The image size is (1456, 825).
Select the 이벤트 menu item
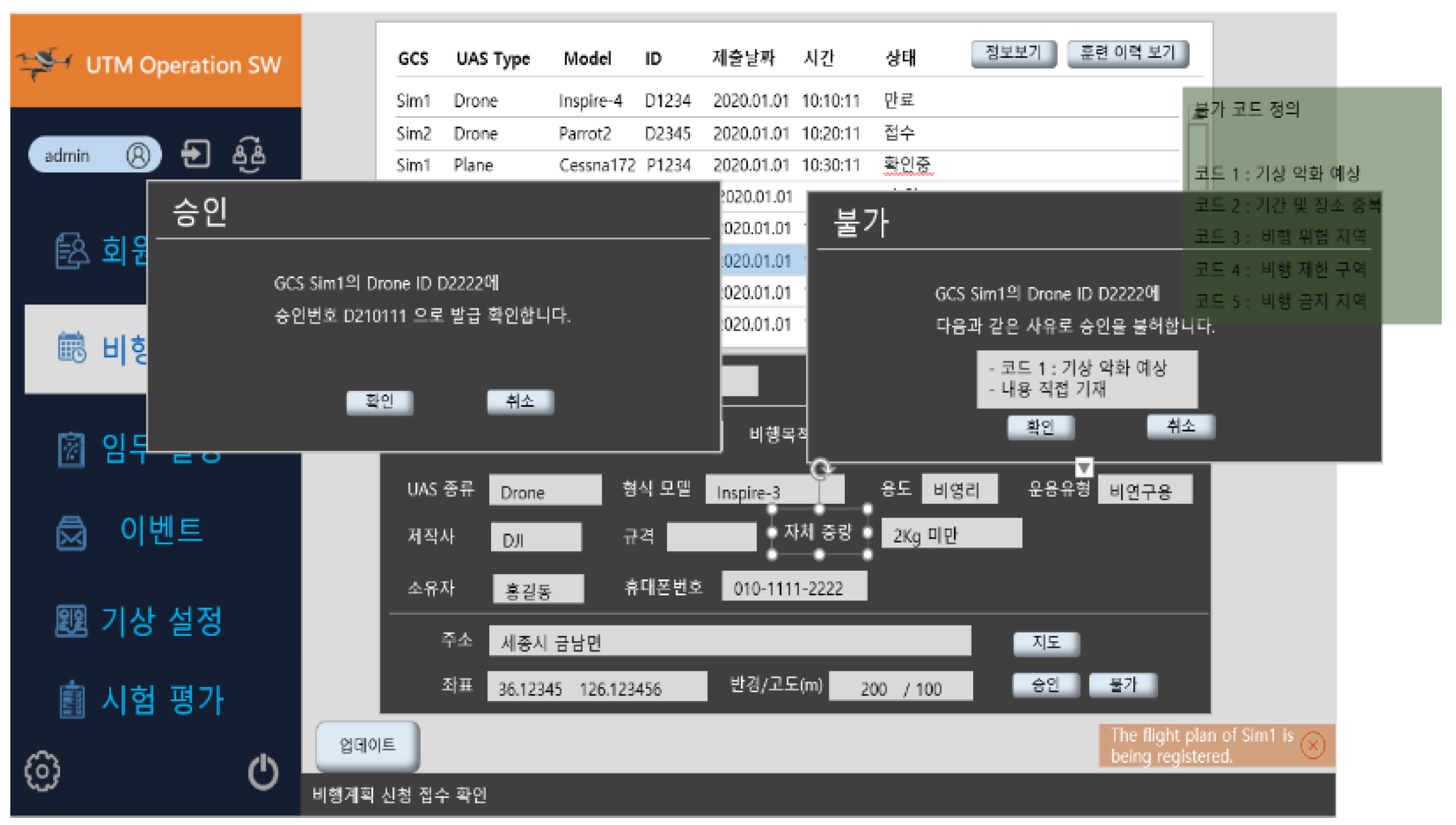[x=161, y=531]
